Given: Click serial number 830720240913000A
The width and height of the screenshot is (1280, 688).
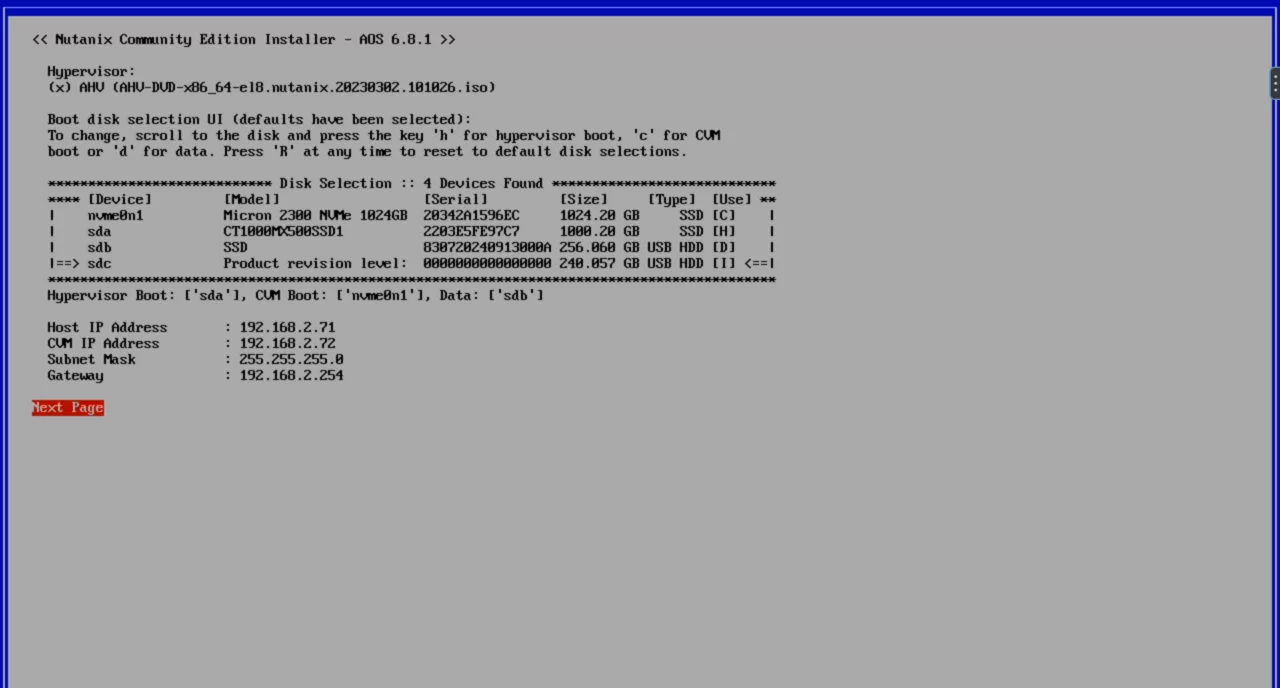Looking at the screenshot, I should (487, 247).
